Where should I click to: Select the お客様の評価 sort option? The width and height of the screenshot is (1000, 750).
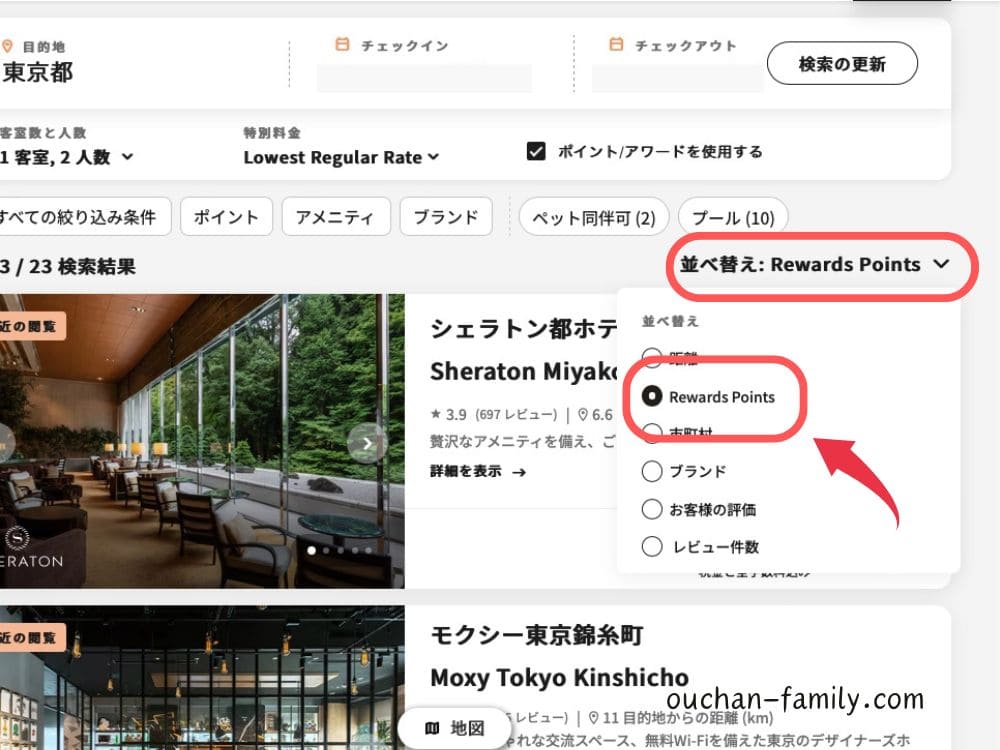tap(699, 510)
